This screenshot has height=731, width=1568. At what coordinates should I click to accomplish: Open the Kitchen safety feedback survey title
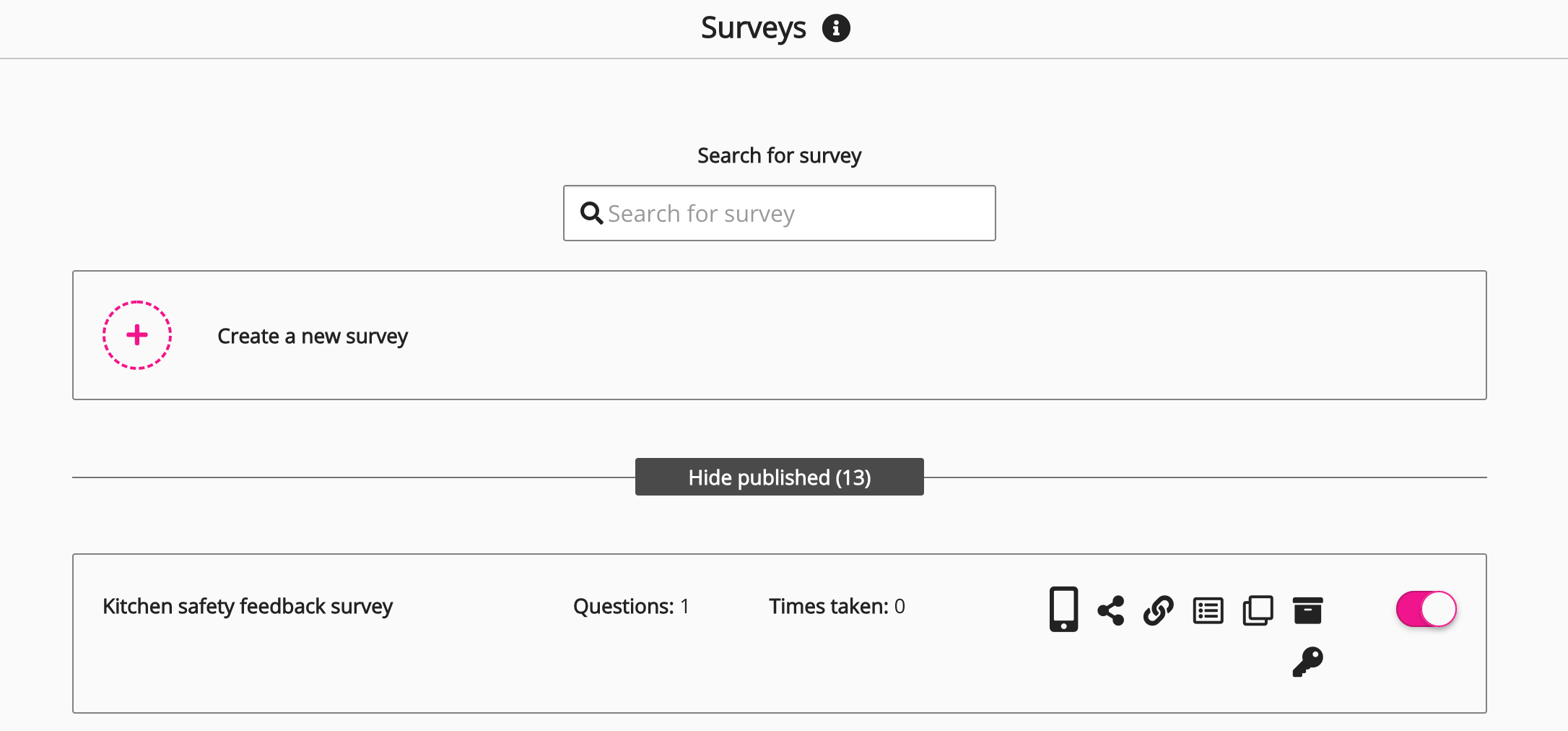[x=248, y=606]
